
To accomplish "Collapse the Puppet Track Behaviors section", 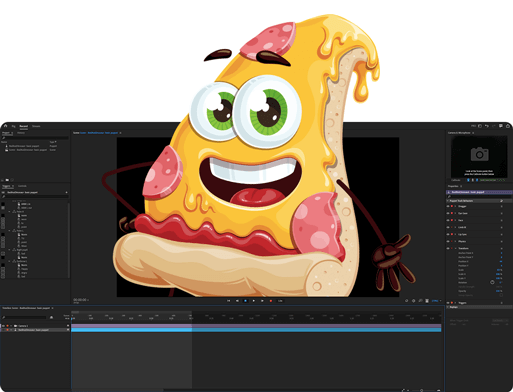I will tap(448, 201).
